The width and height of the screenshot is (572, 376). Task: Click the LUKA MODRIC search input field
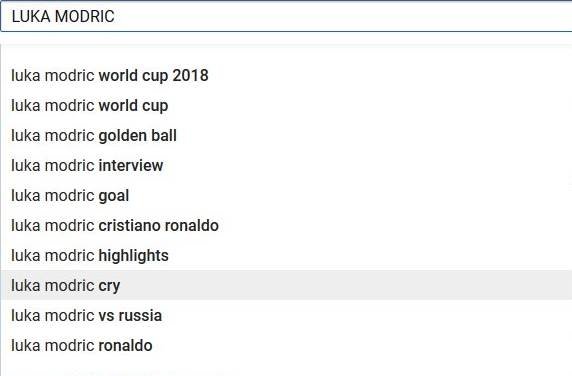[x=286, y=16]
